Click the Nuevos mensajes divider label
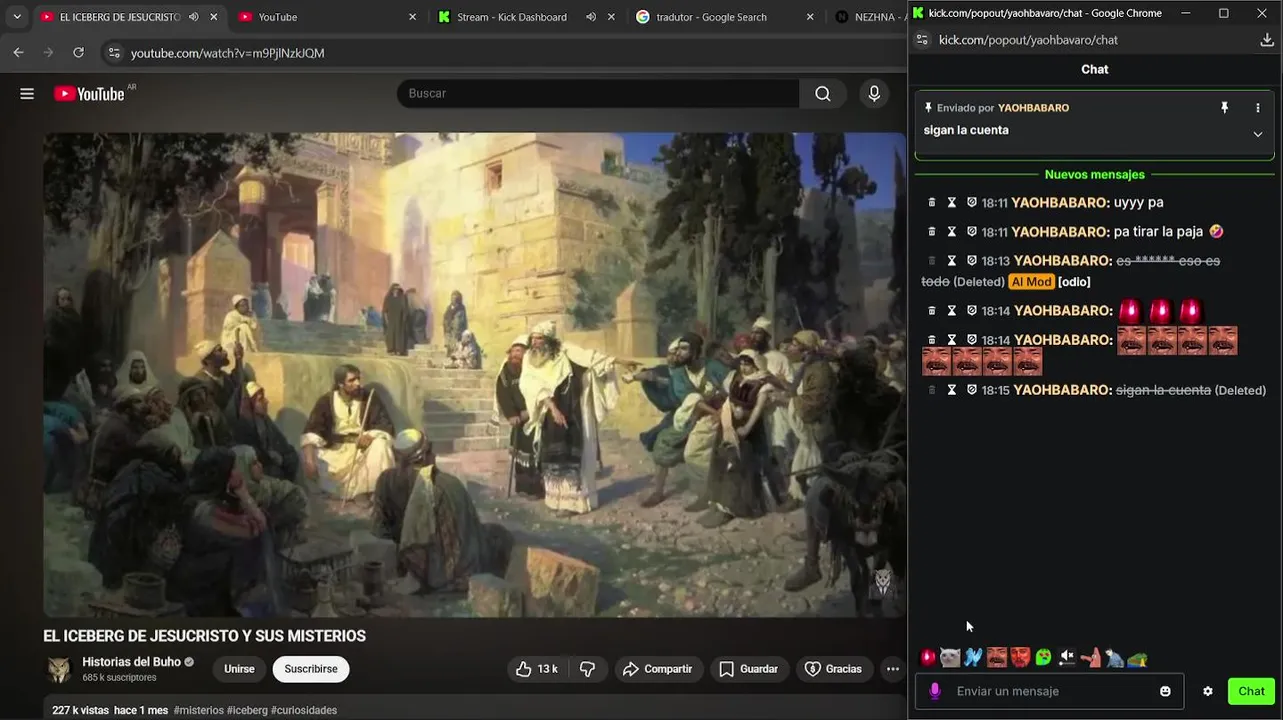The width and height of the screenshot is (1283, 720). point(1094,174)
